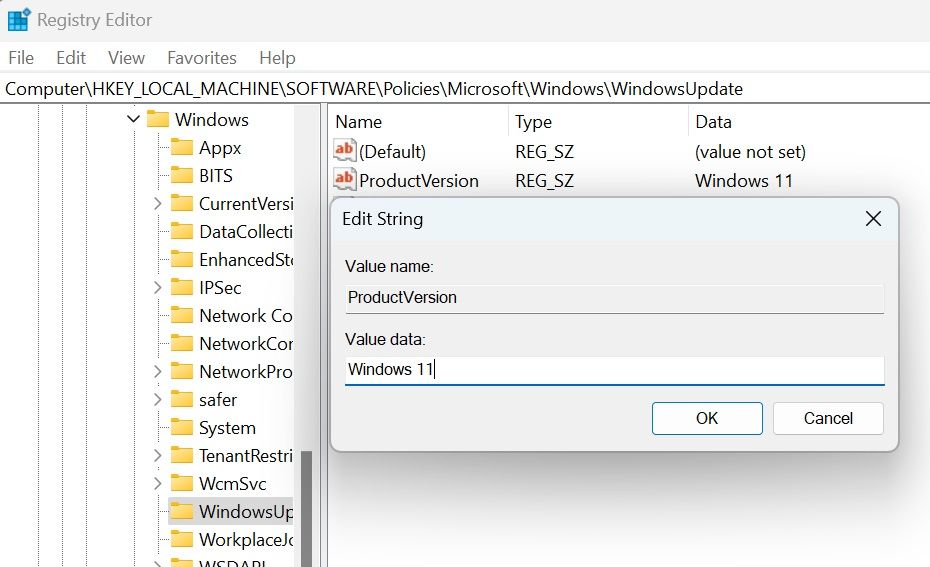Expand the TenantRestrictions key
The height and width of the screenshot is (567, 930).
[x=157, y=455]
